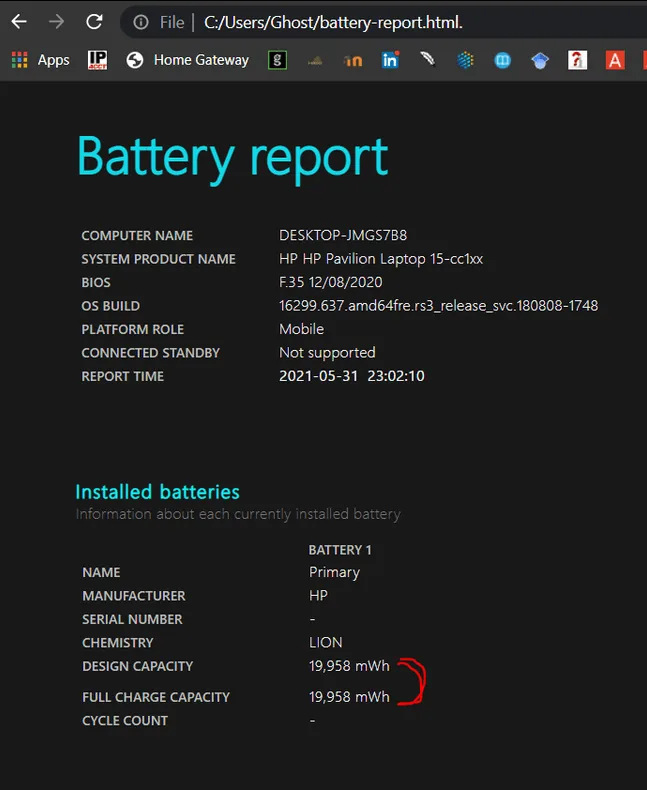Select the full charge capacity 19,958 mWh value

[x=349, y=697]
